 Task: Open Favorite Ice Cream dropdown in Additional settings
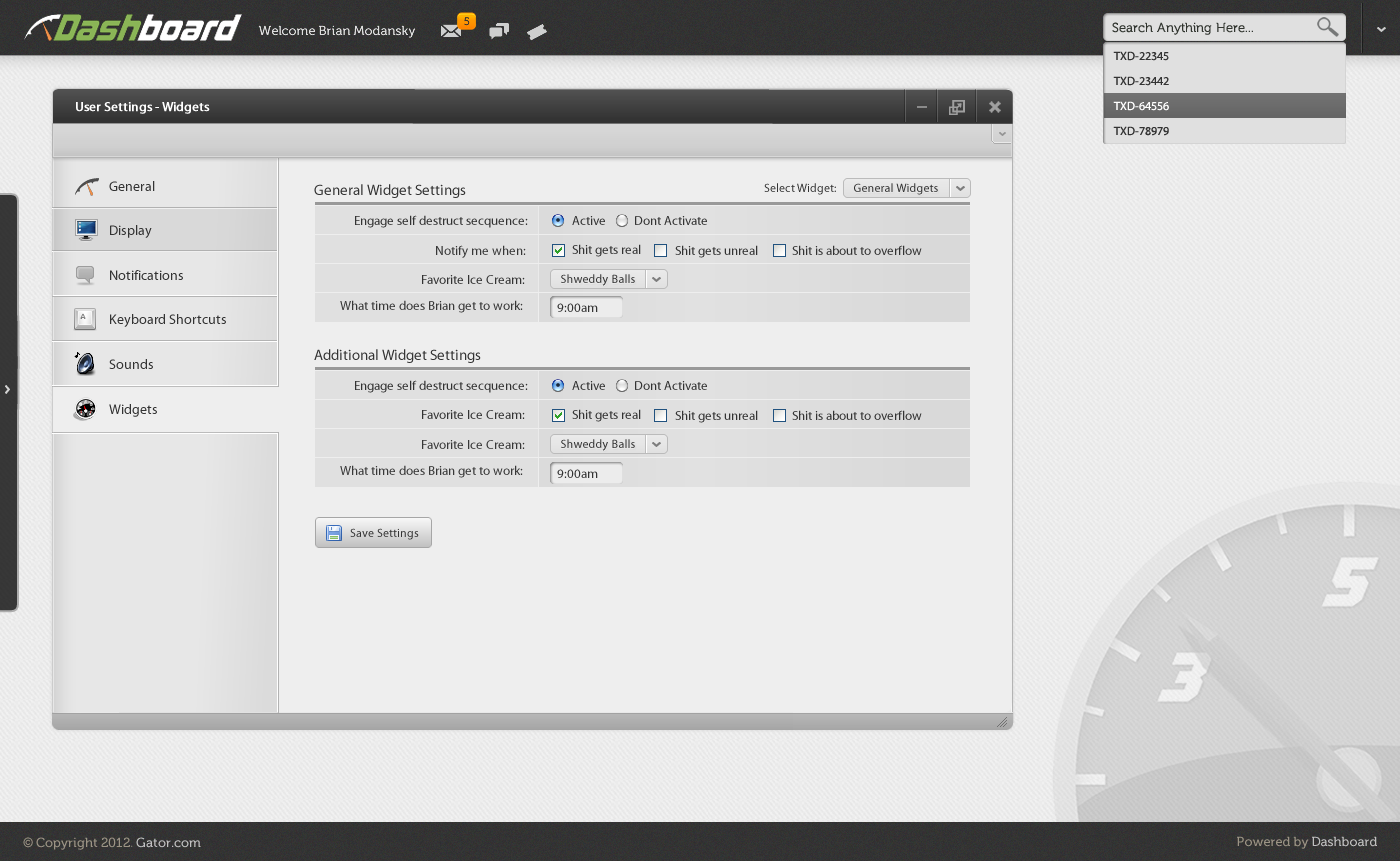point(609,444)
